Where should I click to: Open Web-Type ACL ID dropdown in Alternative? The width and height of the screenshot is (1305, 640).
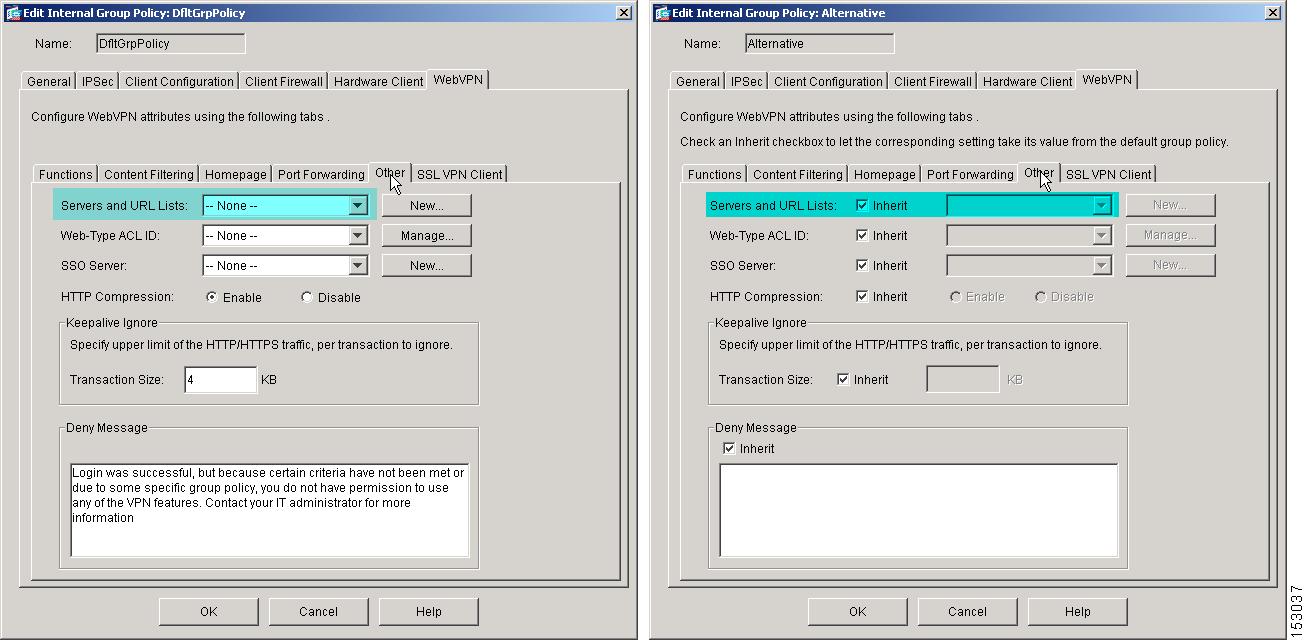(1102, 235)
